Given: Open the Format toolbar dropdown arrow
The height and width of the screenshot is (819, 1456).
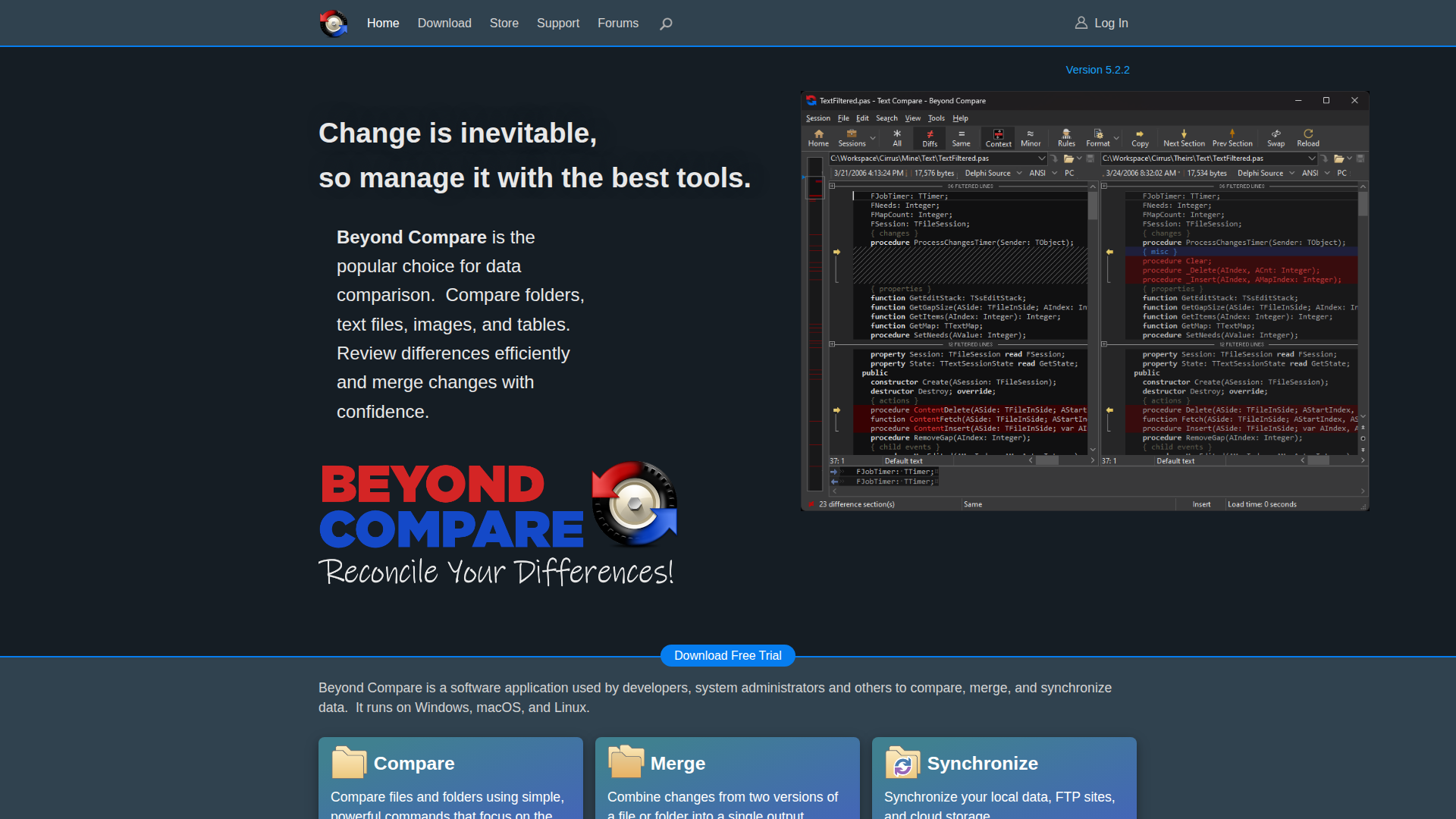Looking at the screenshot, I should click(1116, 138).
